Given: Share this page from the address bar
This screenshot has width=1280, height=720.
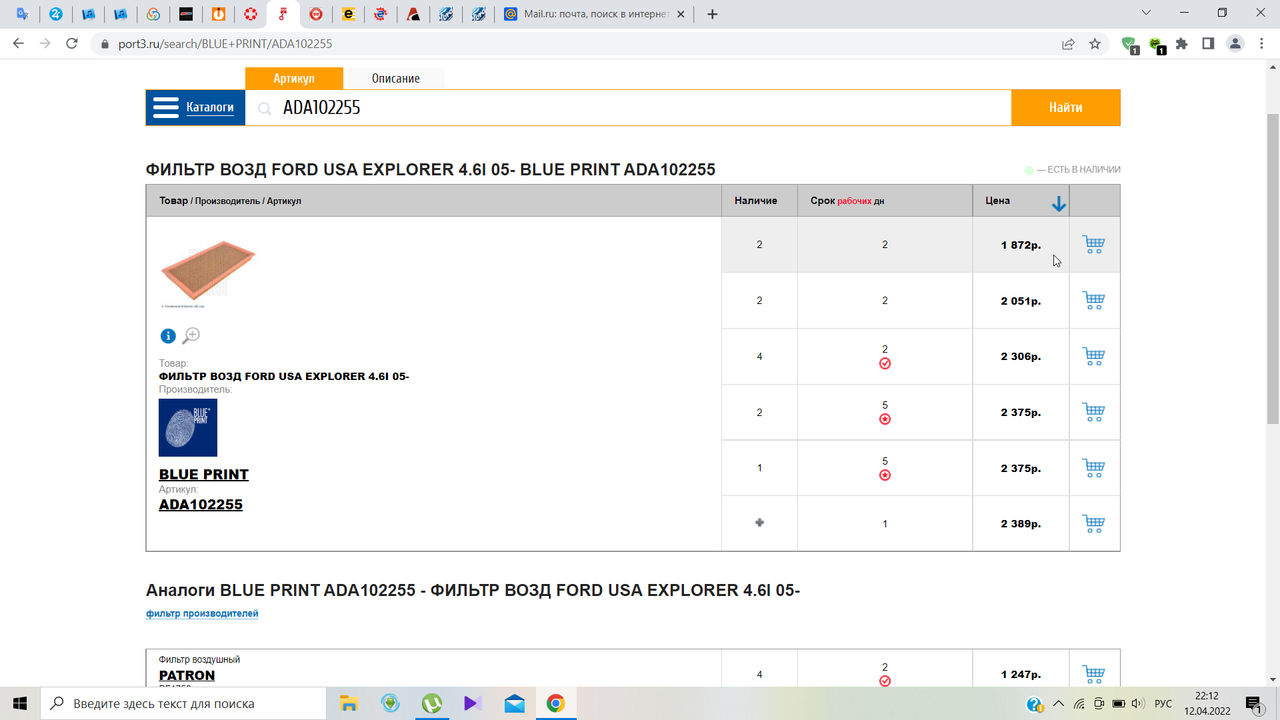Looking at the screenshot, I should 1068,44.
